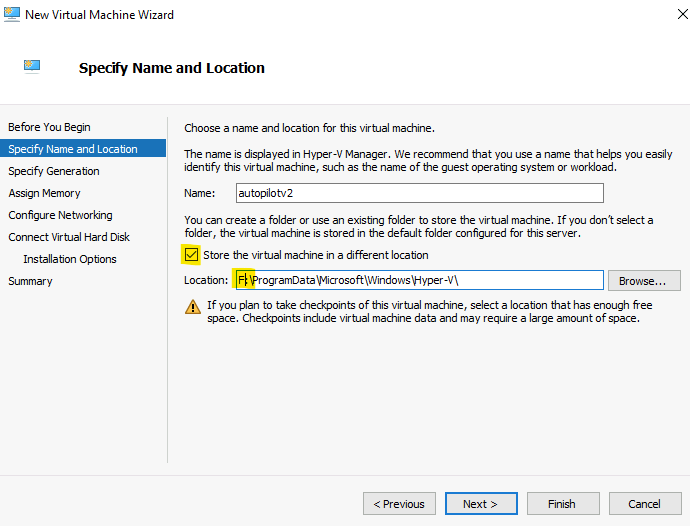690x526 pixels.
Task: Click the Next button
Action: tap(481, 504)
